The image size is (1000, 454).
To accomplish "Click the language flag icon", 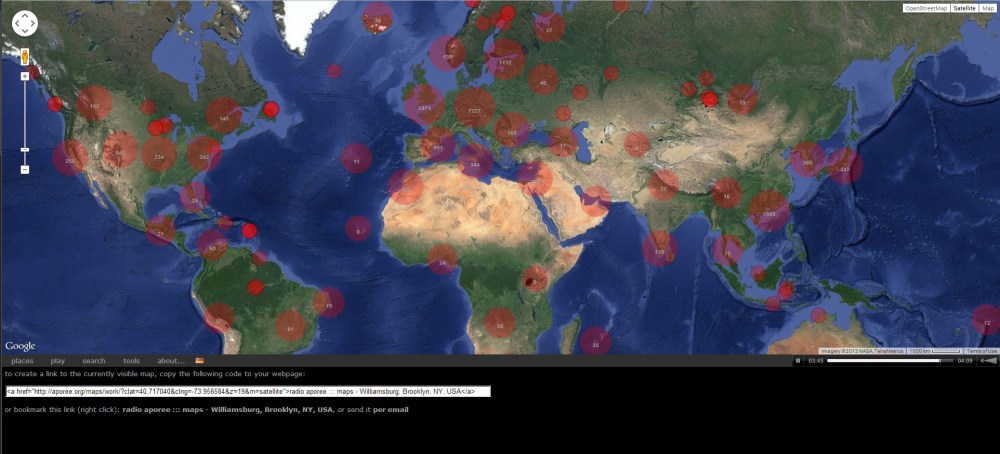I will point(199,360).
